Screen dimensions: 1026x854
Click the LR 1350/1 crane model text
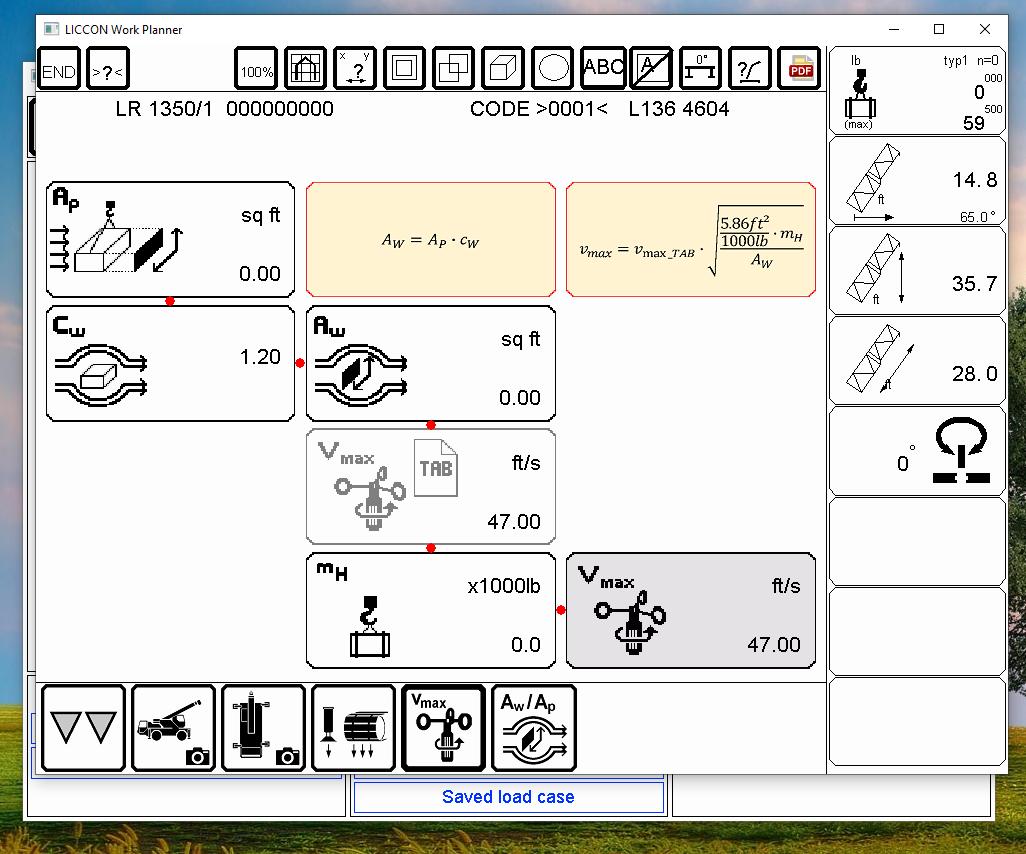164,109
